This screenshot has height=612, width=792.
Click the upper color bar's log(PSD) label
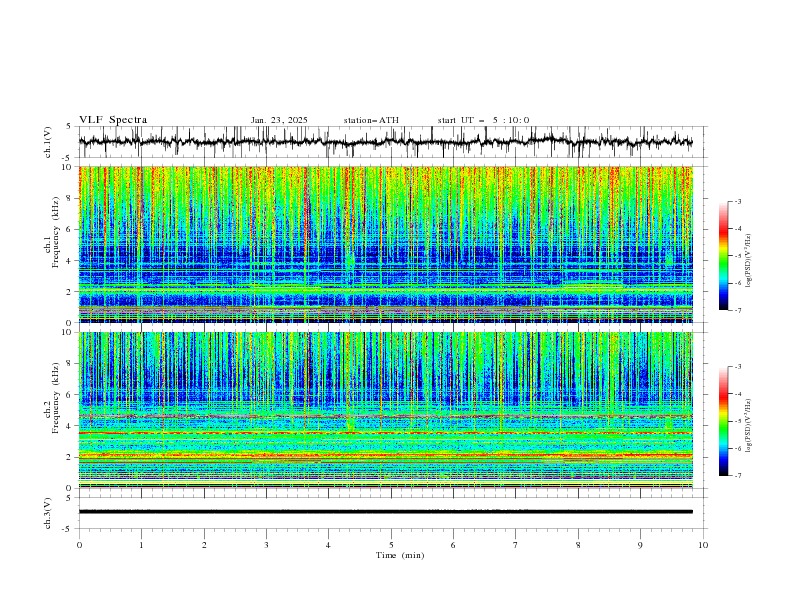pyautogui.click(x=748, y=261)
